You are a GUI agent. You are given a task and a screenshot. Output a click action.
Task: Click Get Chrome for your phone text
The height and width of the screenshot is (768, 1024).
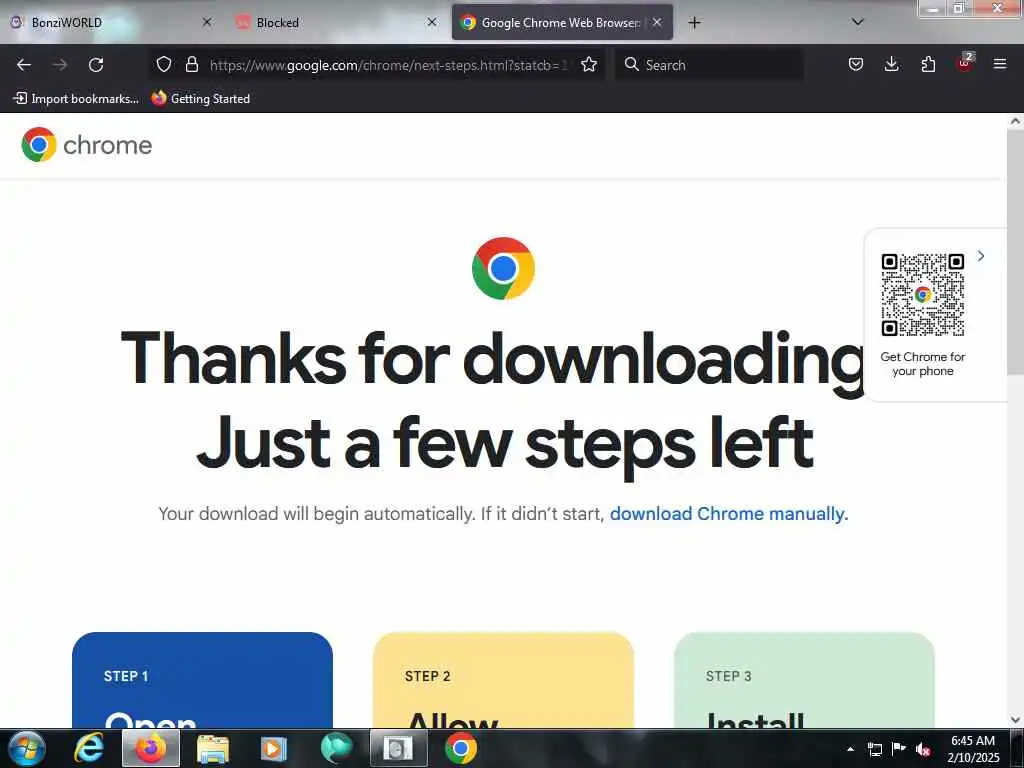(x=922, y=364)
